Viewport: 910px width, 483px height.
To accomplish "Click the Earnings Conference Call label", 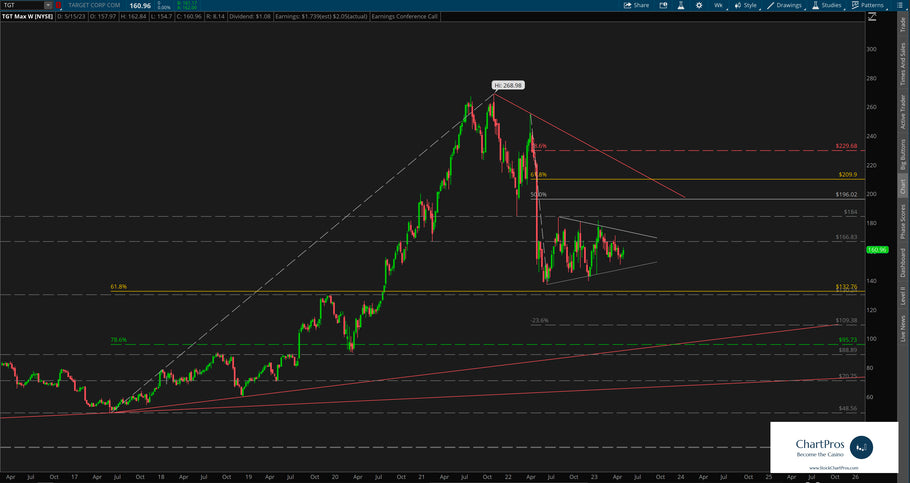I will coord(405,16).
